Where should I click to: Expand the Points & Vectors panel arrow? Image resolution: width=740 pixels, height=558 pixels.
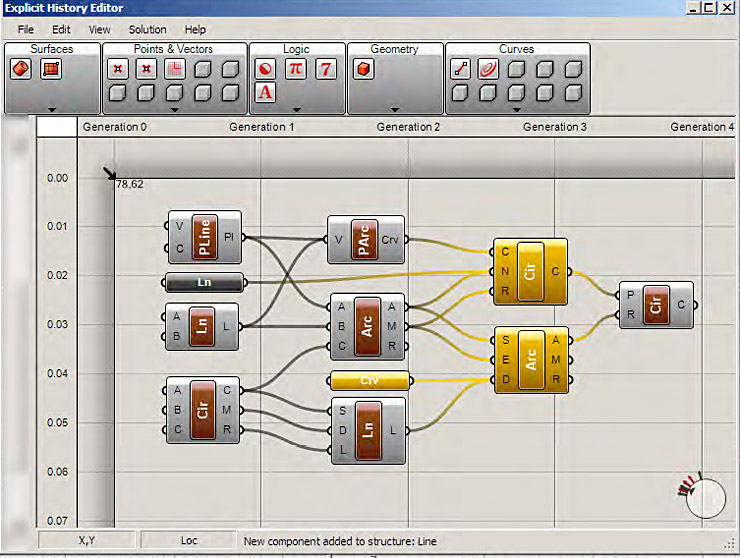point(174,109)
